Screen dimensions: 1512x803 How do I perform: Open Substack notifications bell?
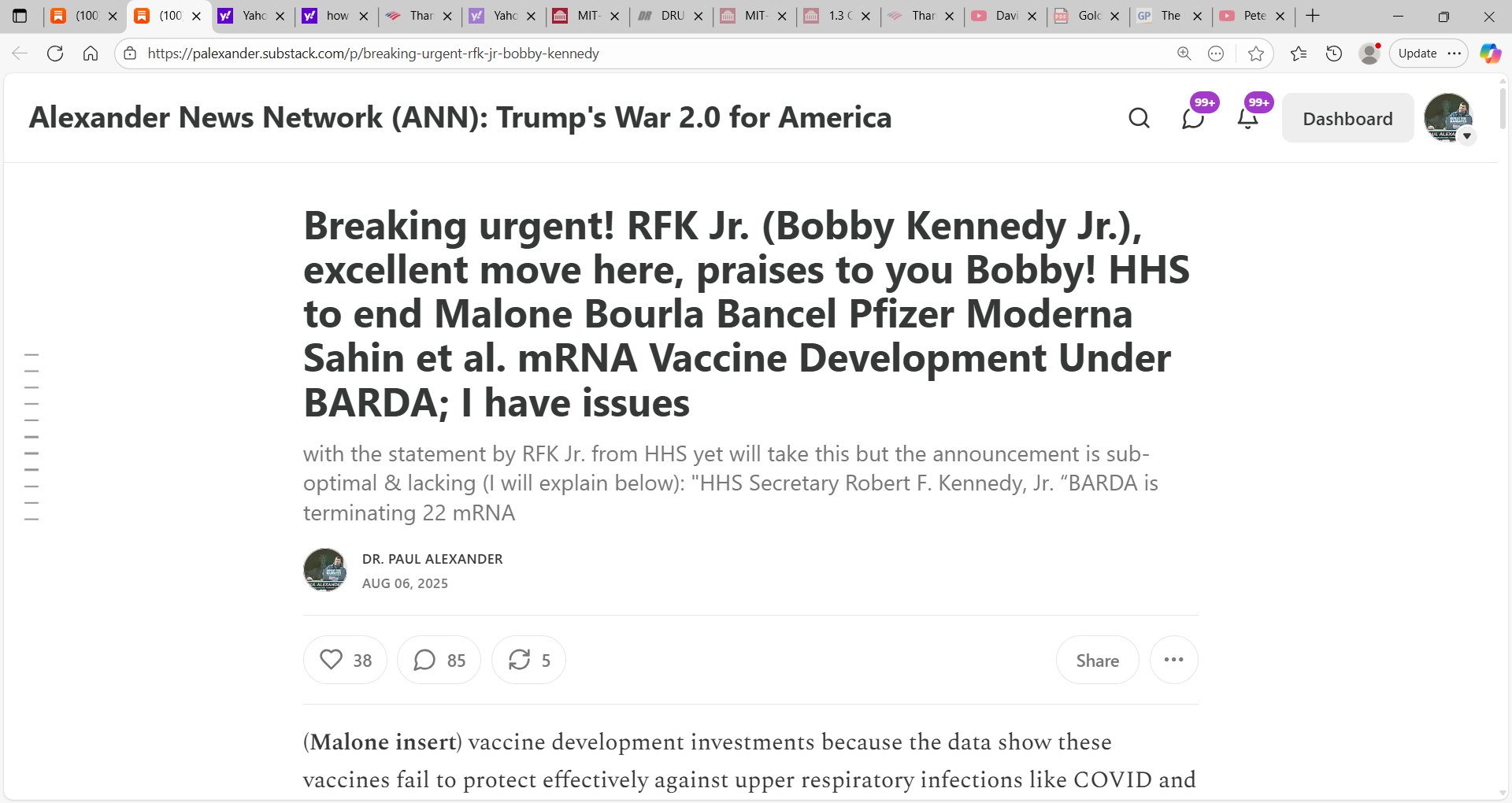pyautogui.click(x=1248, y=118)
